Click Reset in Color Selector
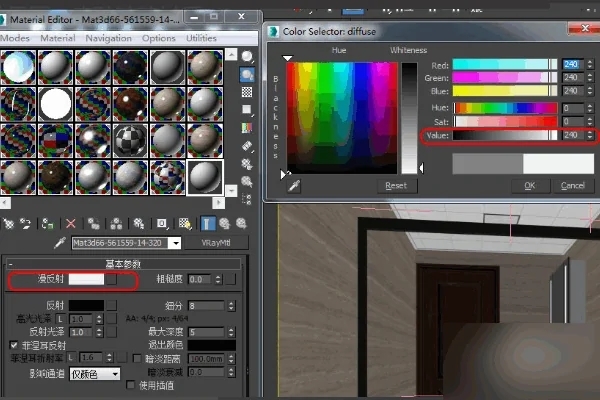The image size is (600, 400). coord(396,186)
